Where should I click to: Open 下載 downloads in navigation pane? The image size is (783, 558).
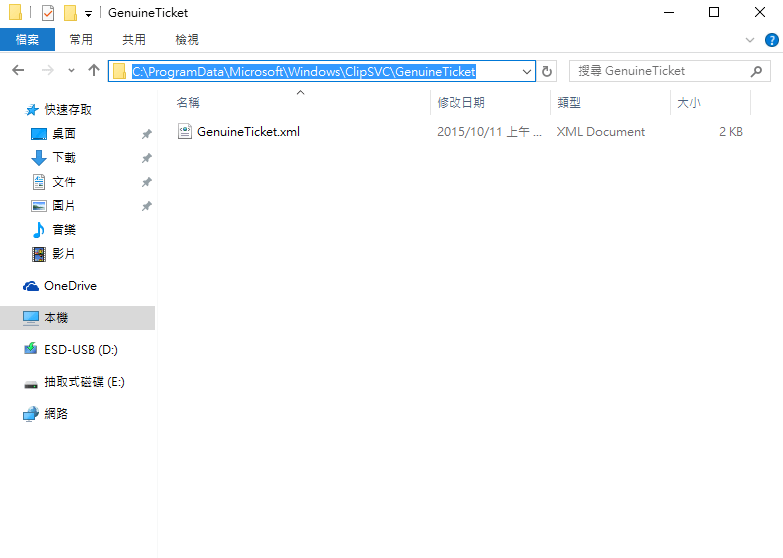point(64,157)
